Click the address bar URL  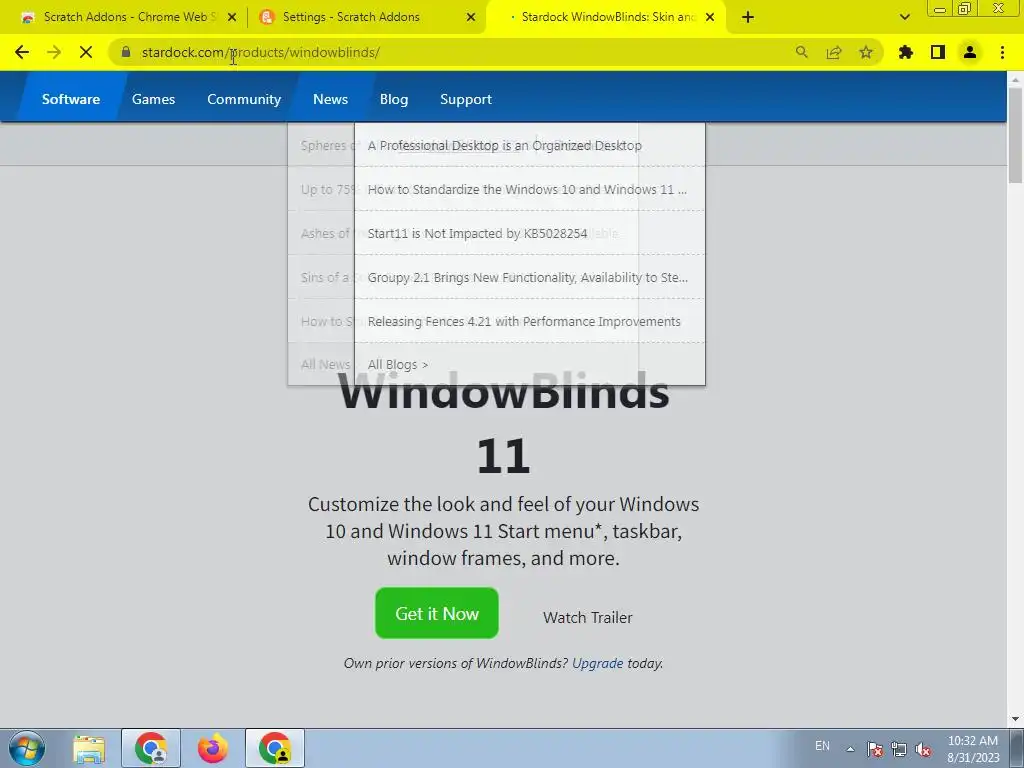[260, 52]
